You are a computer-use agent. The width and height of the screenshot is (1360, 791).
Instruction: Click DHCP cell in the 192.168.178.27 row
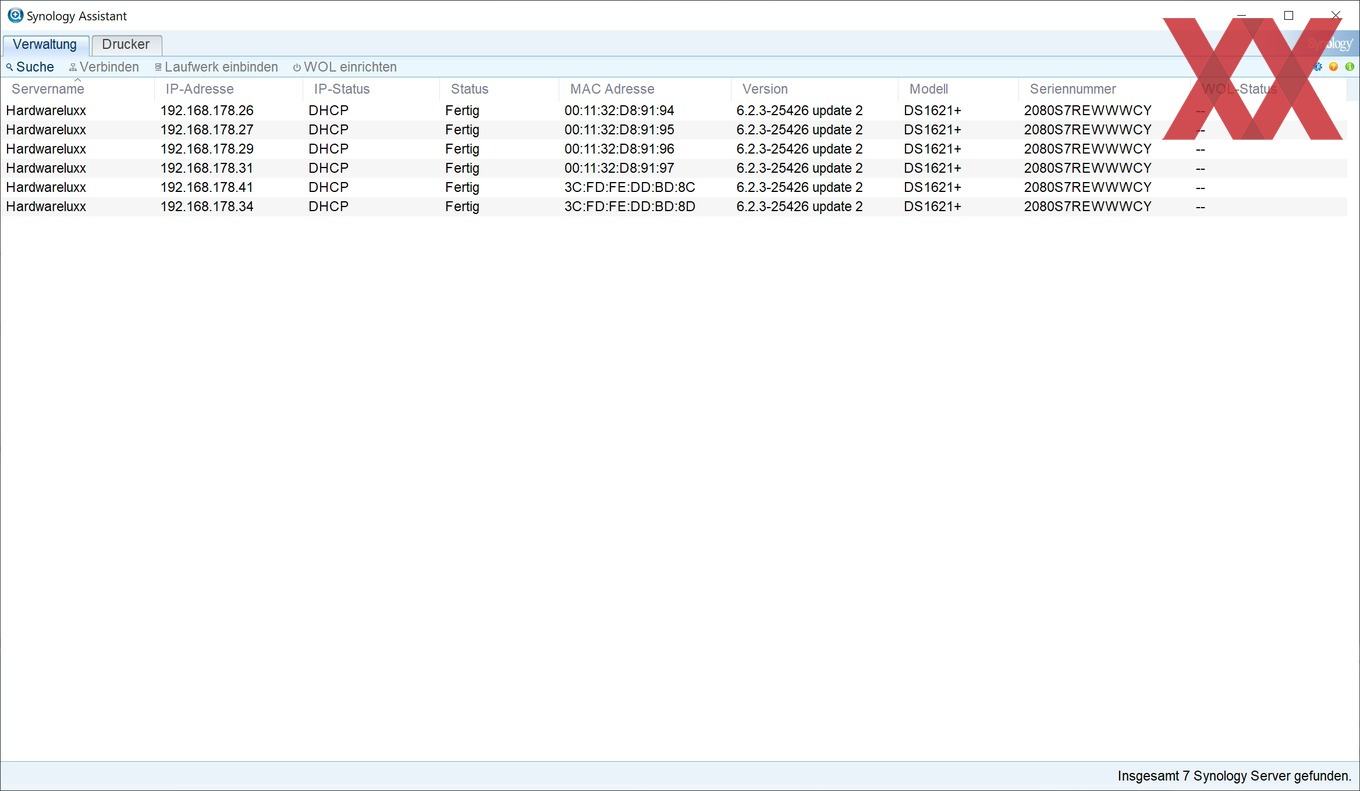(328, 130)
